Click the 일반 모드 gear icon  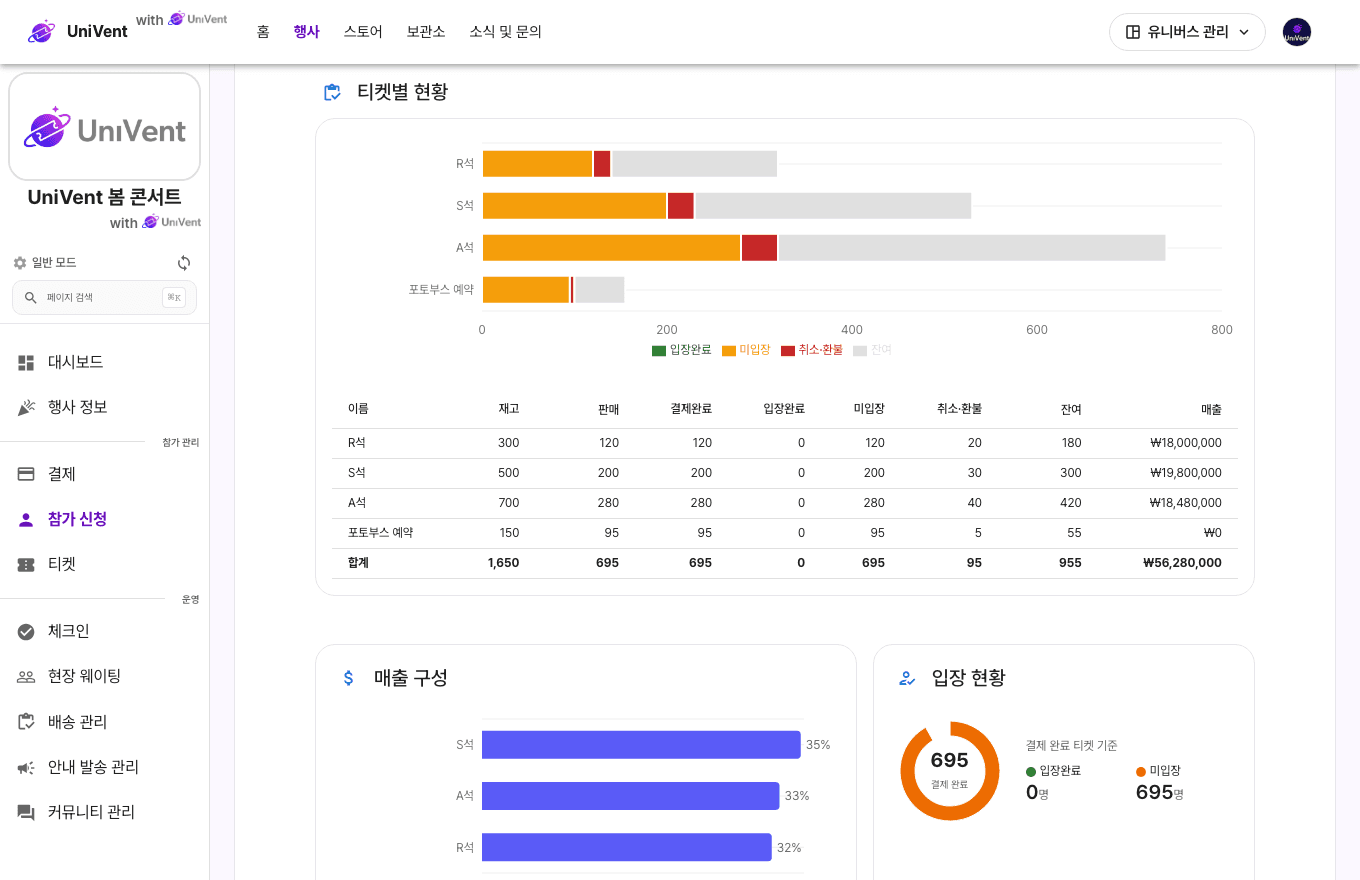coord(20,263)
